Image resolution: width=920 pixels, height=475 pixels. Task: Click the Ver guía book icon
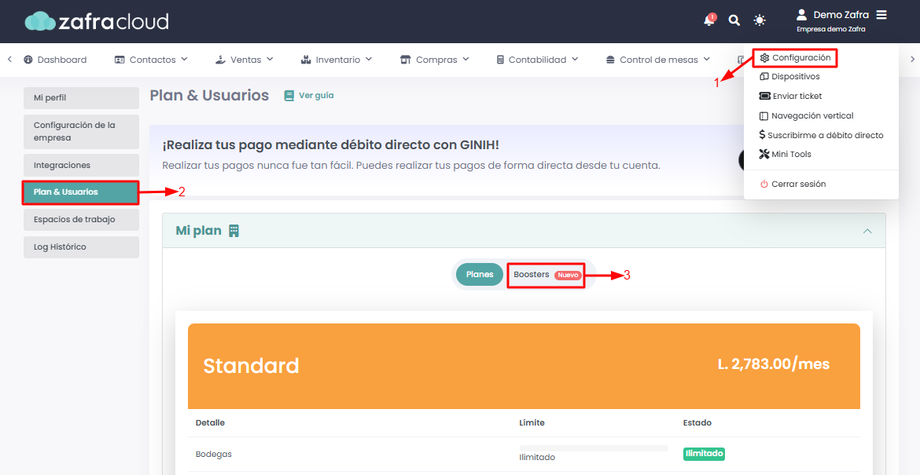pos(289,96)
